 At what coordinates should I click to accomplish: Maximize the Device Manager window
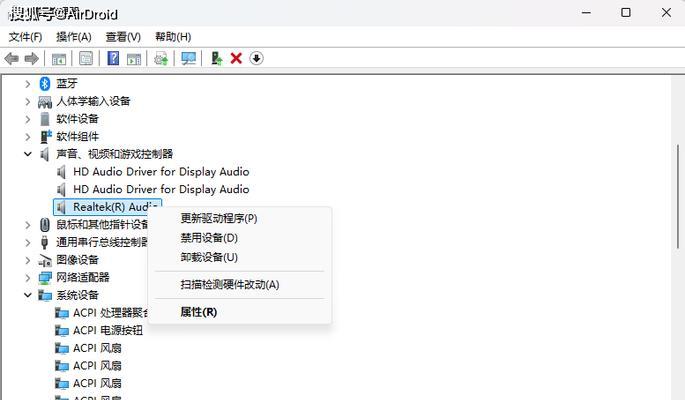(626, 13)
